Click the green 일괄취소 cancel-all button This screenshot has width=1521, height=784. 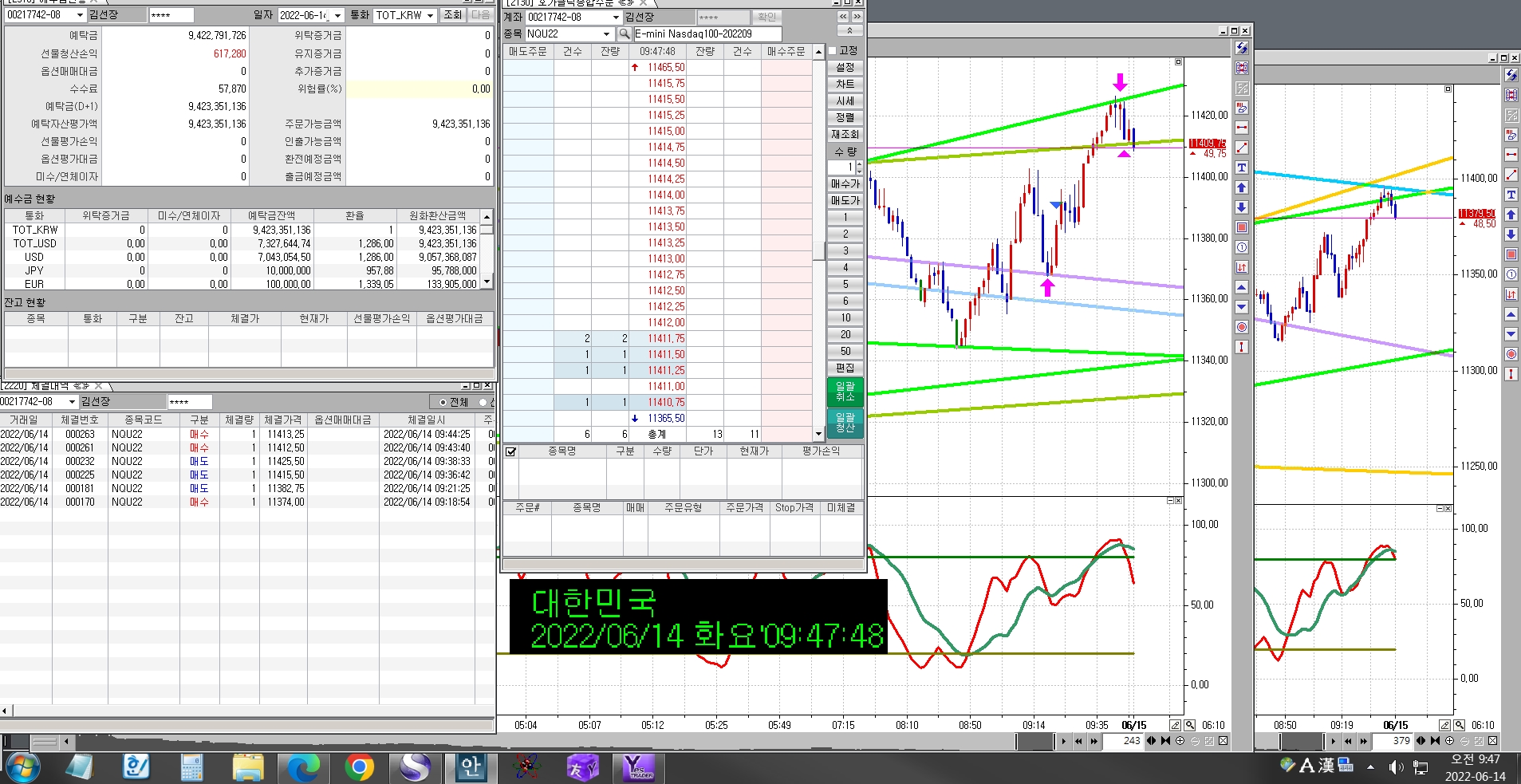845,392
